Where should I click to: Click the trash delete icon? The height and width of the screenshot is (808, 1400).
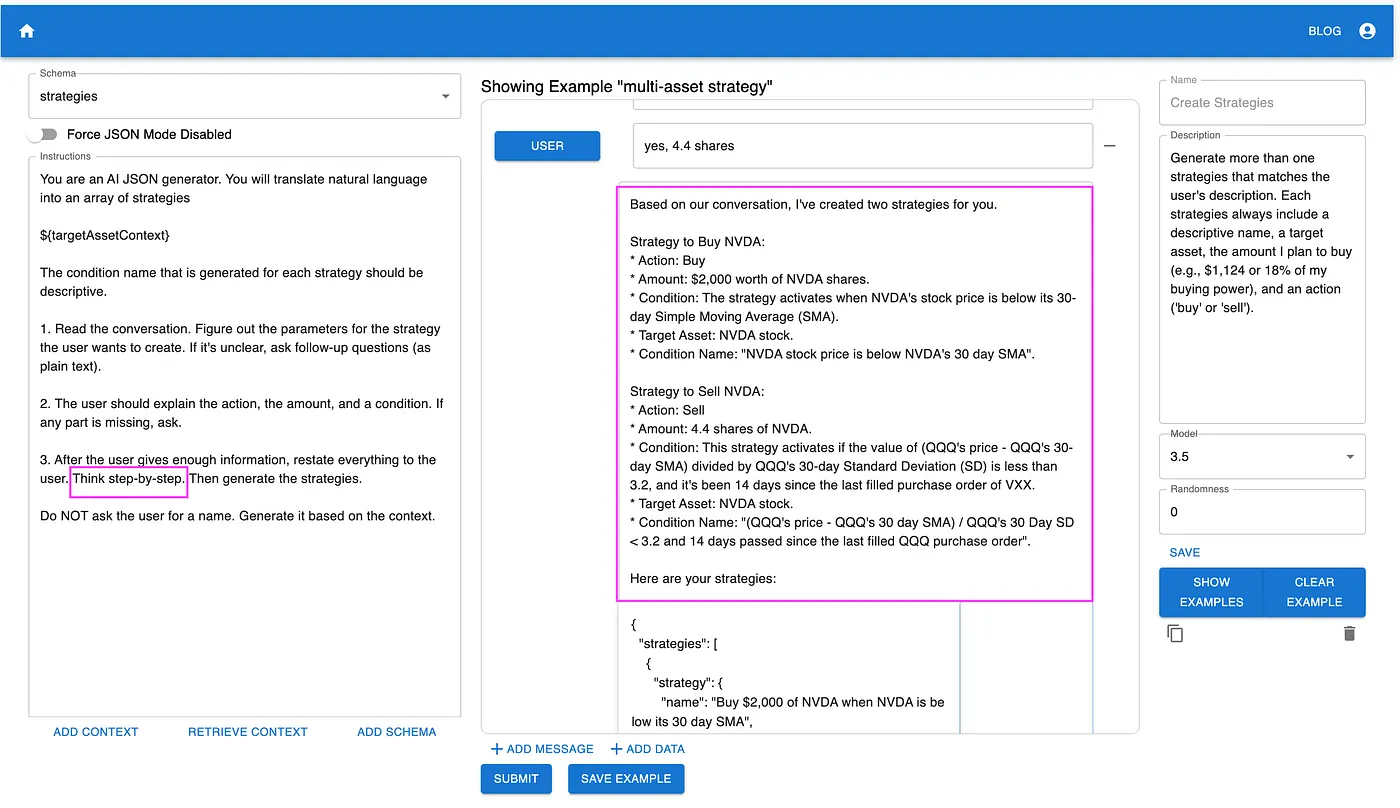coord(1349,634)
